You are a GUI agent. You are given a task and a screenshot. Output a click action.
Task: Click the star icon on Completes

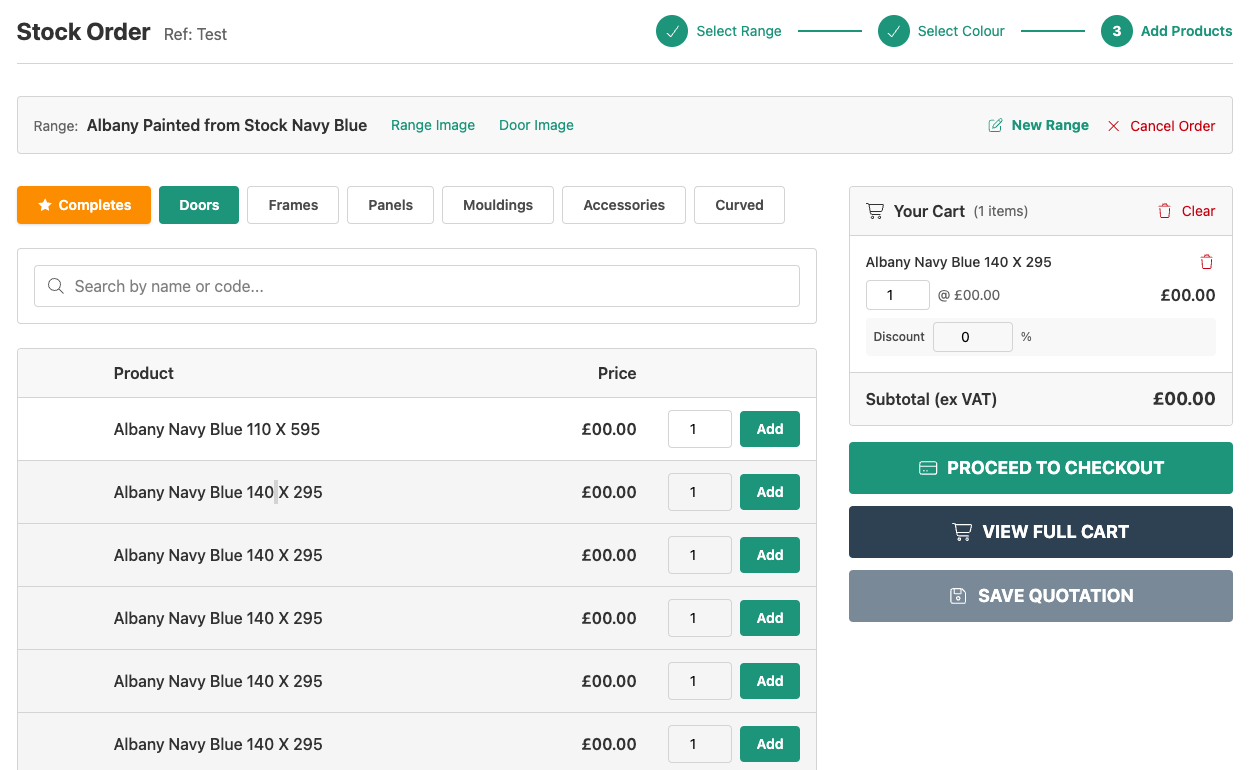click(45, 205)
